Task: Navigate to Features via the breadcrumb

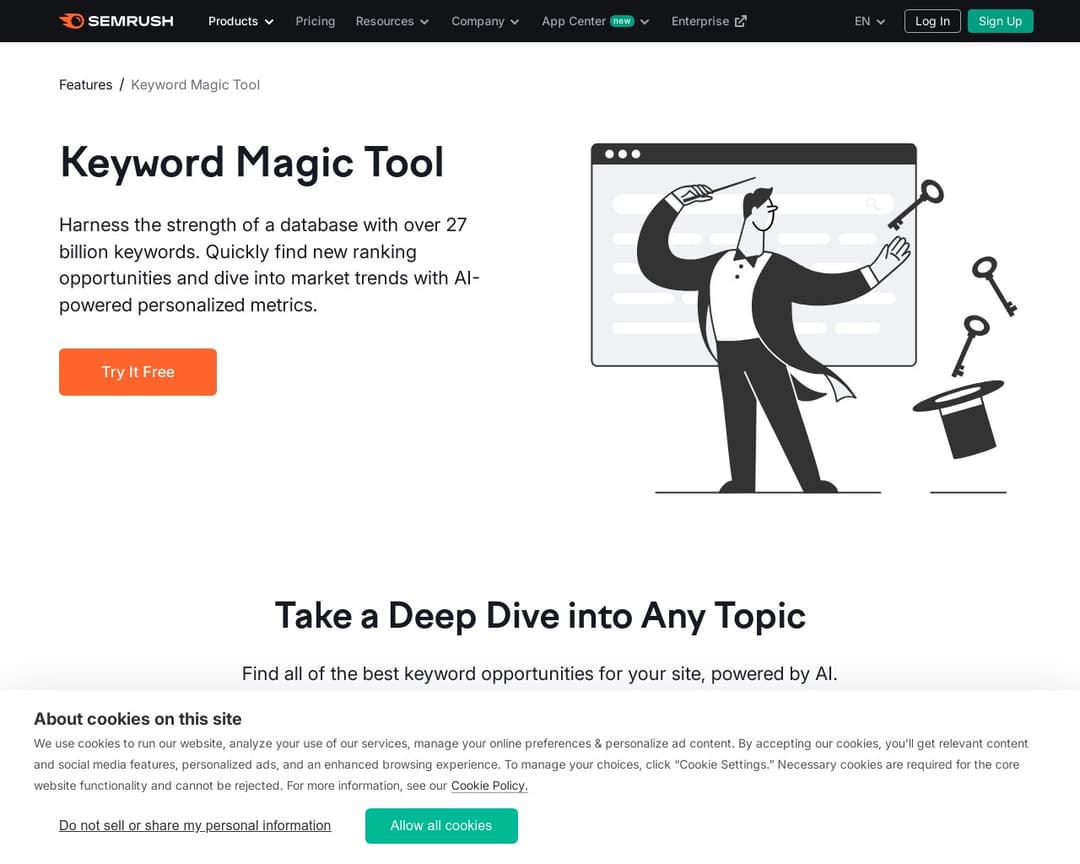Action: [85, 85]
